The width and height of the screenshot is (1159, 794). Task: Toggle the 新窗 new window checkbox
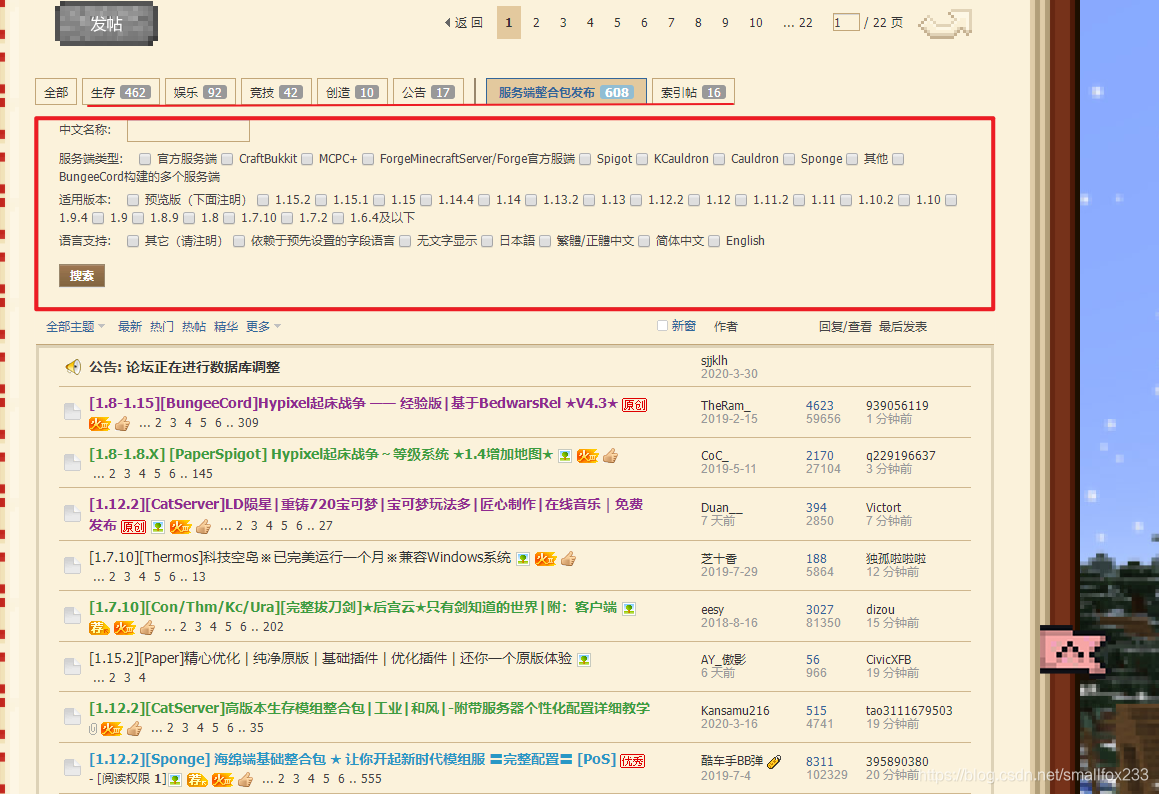point(662,325)
